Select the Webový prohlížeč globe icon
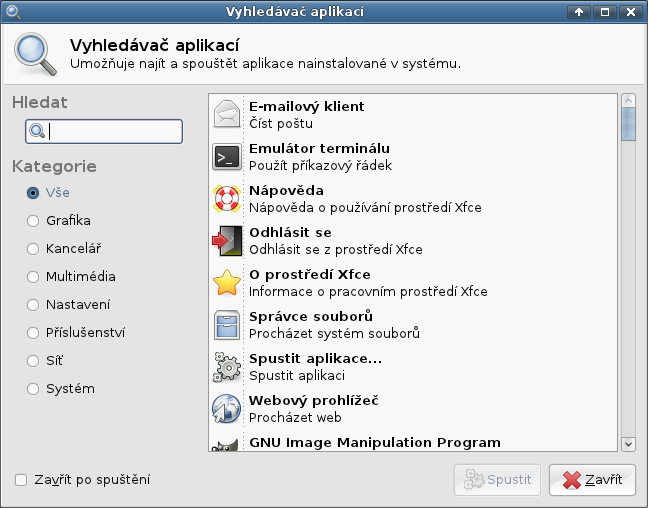This screenshot has height=508, width=648. 226,409
